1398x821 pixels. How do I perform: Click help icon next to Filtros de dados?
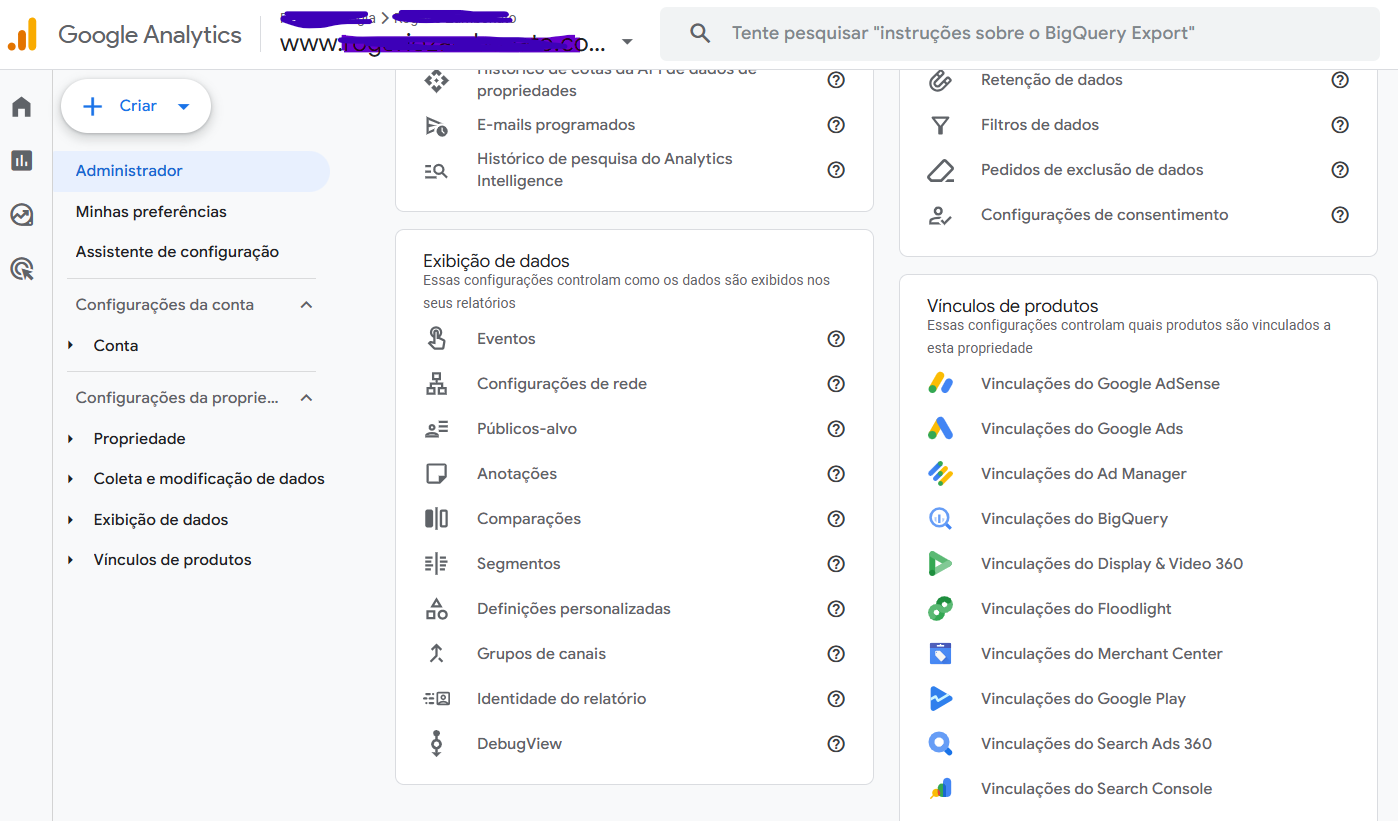pyautogui.click(x=1340, y=125)
